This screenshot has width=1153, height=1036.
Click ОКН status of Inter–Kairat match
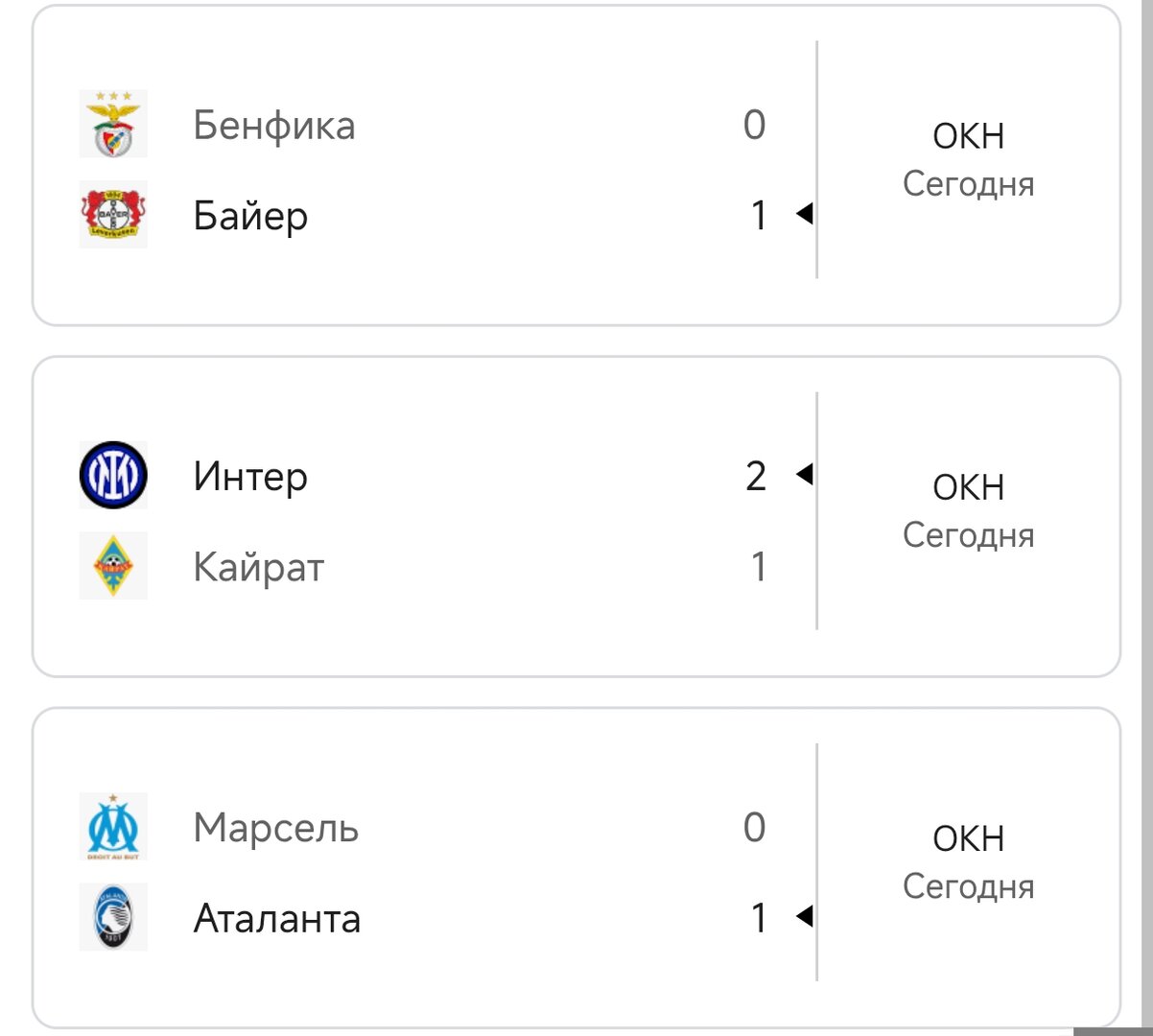click(x=968, y=487)
